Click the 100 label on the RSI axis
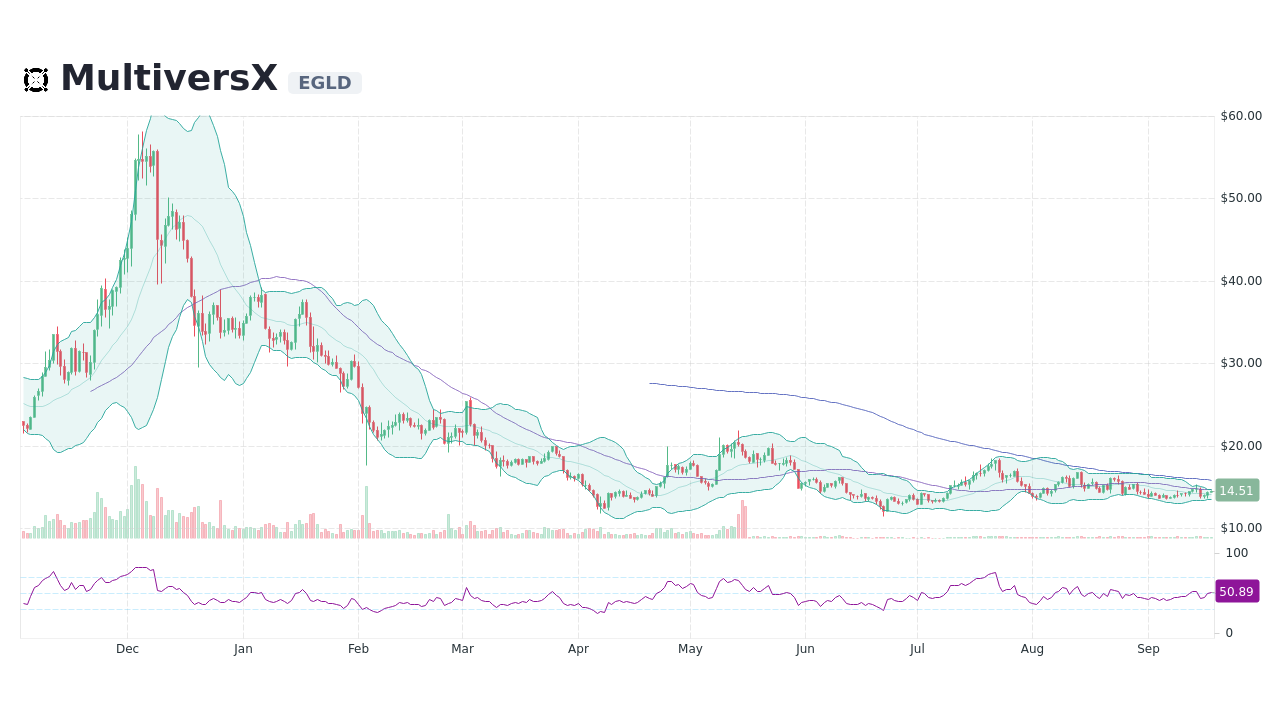 pos(1235,553)
